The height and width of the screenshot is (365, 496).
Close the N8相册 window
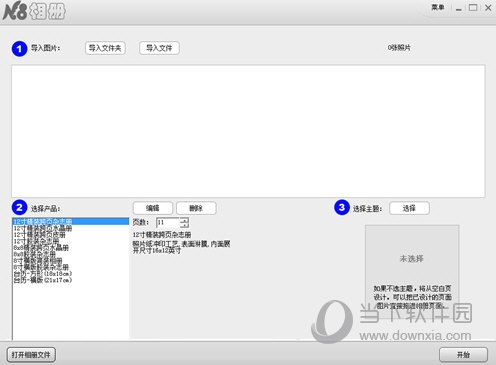(x=488, y=8)
